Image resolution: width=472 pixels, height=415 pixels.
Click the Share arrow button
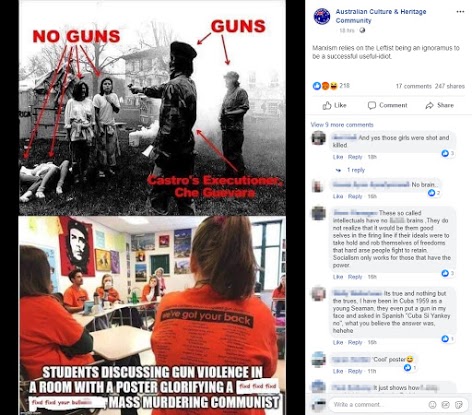tap(439, 105)
